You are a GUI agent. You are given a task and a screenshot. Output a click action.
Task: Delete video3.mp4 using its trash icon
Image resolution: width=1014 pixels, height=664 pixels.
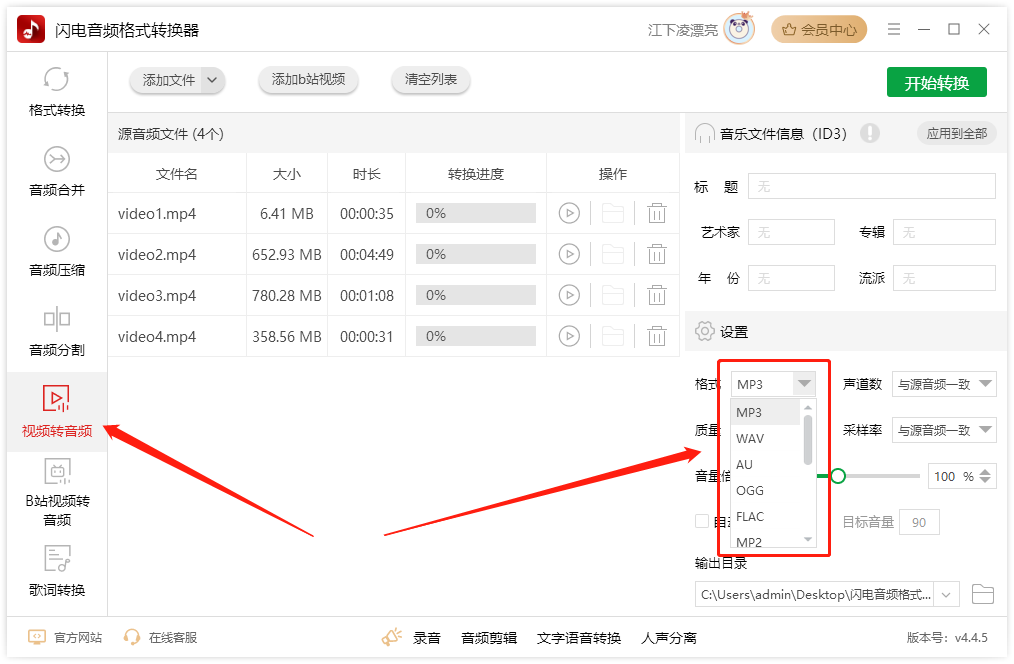[657, 295]
